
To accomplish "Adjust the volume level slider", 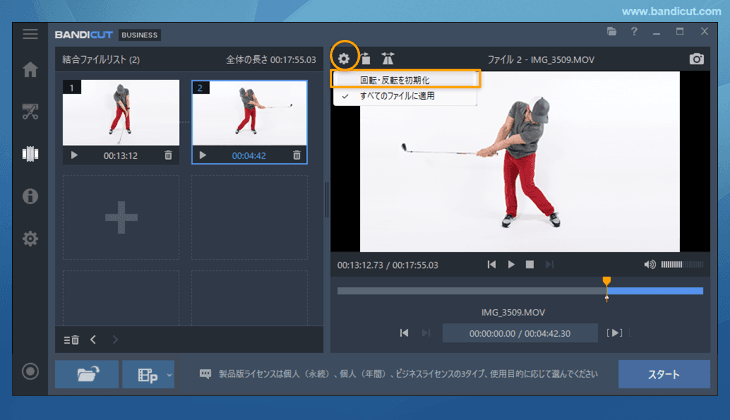I will pos(682,264).
